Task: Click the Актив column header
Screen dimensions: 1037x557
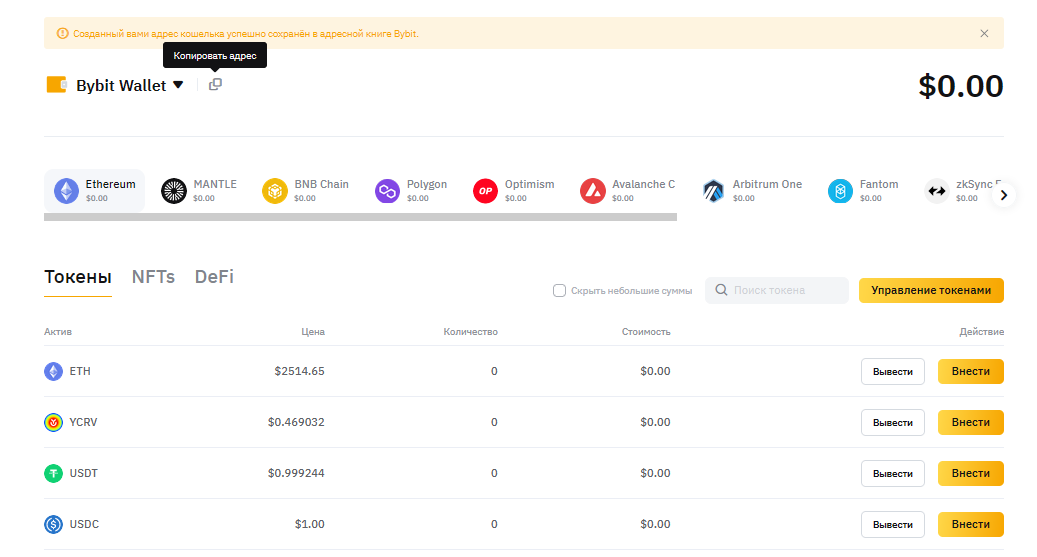Action: click(x=58, y=331)
